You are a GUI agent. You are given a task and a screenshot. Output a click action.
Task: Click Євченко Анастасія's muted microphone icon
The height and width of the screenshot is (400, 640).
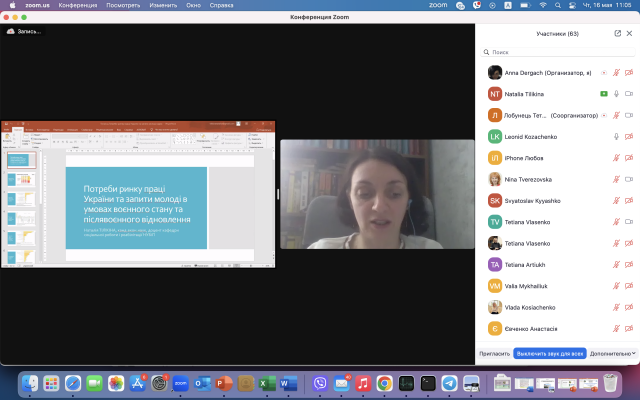click(x=616, y=329)
